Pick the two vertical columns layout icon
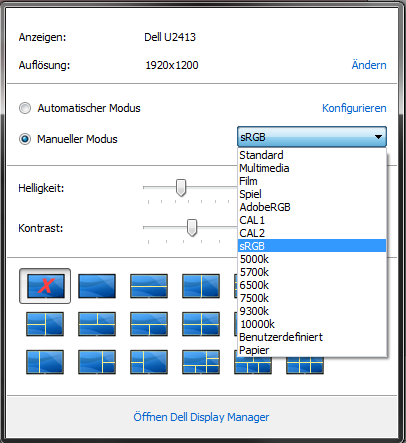This screenshot has height=443, width=406. coord(201,286)
